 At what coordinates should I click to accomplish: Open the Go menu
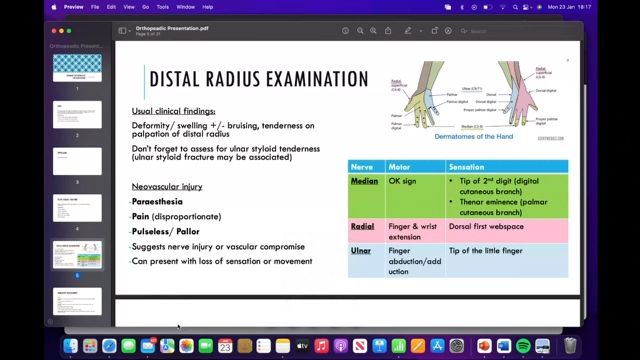tap(146, 7)
